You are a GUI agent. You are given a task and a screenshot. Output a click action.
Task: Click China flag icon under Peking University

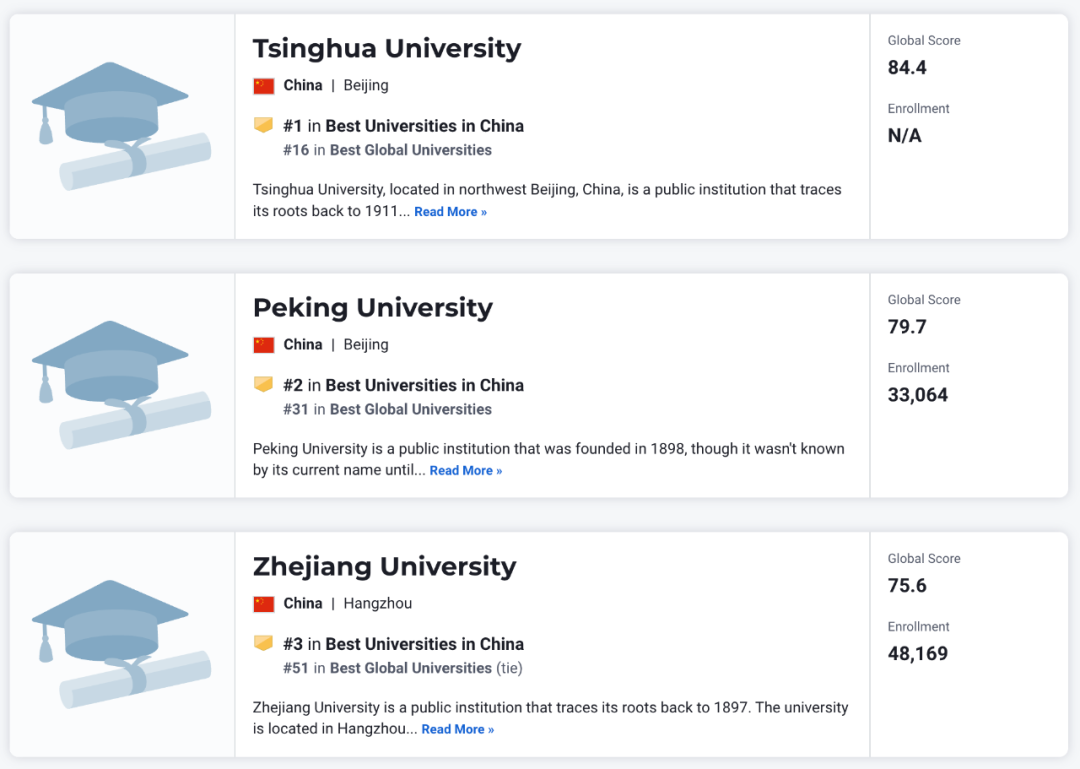[x=264, y=345]
